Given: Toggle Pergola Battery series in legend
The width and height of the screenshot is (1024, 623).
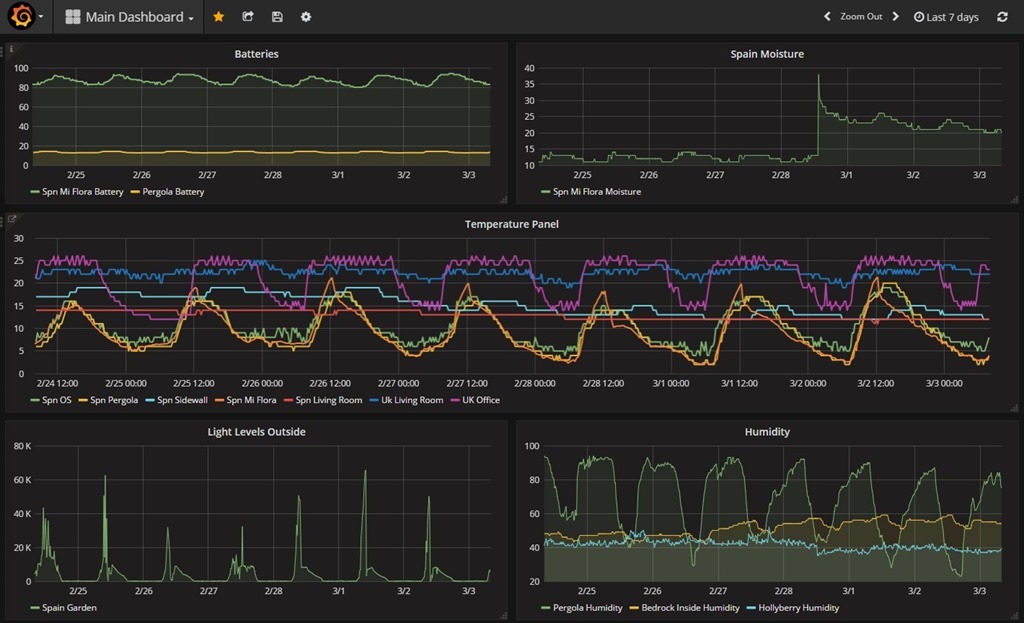Looking at the screenshot, I should [172, 191].
